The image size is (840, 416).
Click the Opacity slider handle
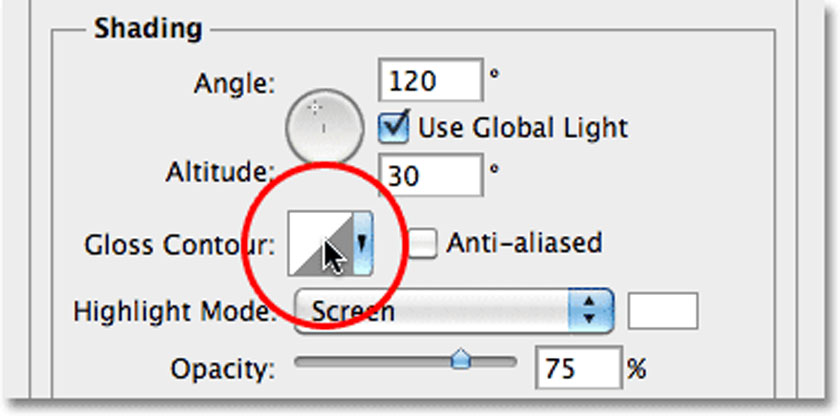pos(460,360)
